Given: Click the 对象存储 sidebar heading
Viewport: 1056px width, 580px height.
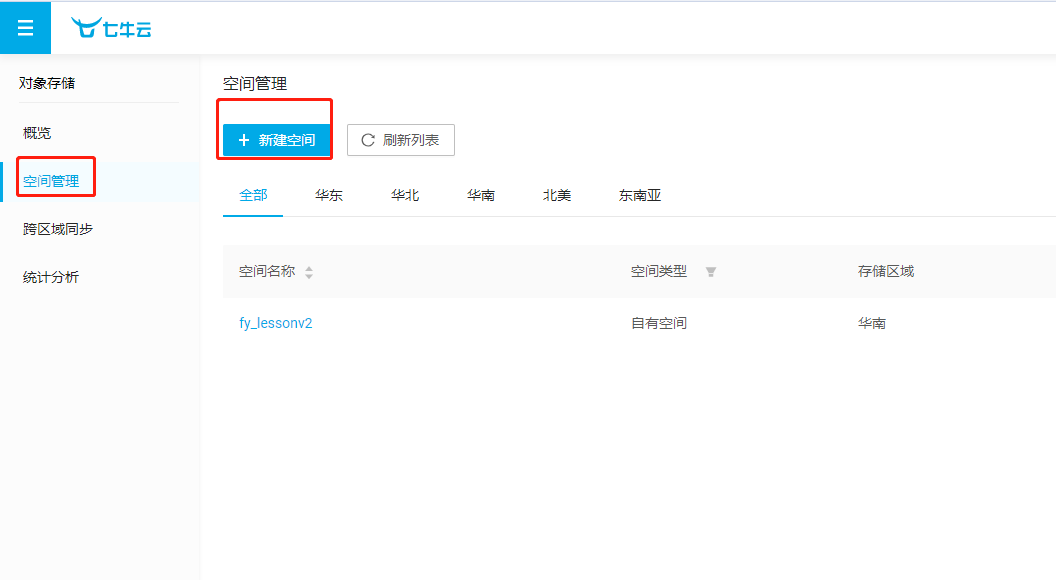Looking at the screenshot, I should [x=47, y=83].
